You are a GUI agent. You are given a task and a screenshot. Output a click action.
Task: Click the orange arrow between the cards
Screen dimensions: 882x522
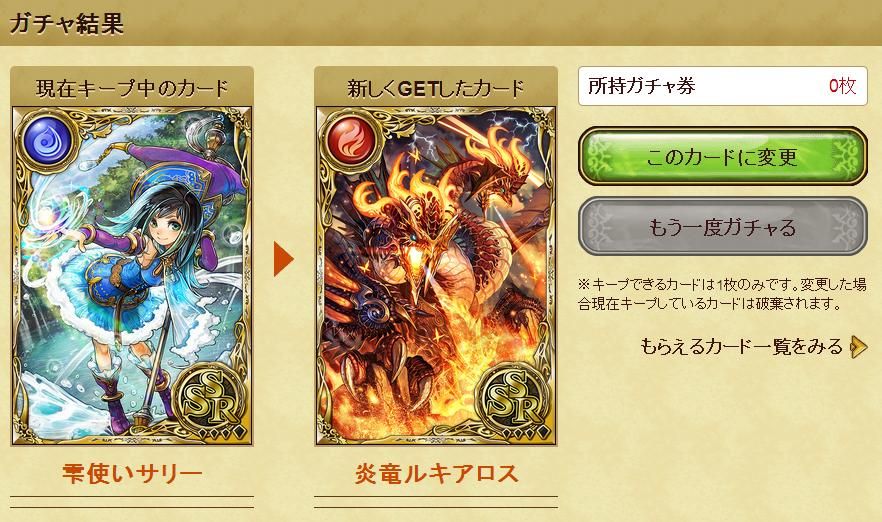point(284,259)
